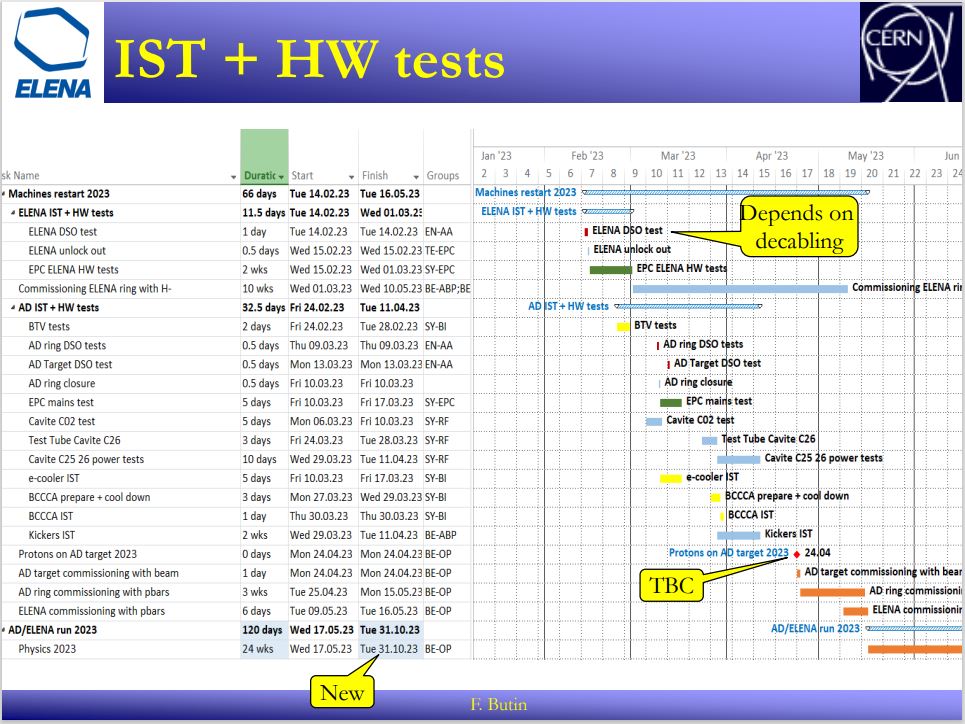Screen dimensions: 965x724
Task: Select the e-cooler IST task name
Action: coord(54,478)
